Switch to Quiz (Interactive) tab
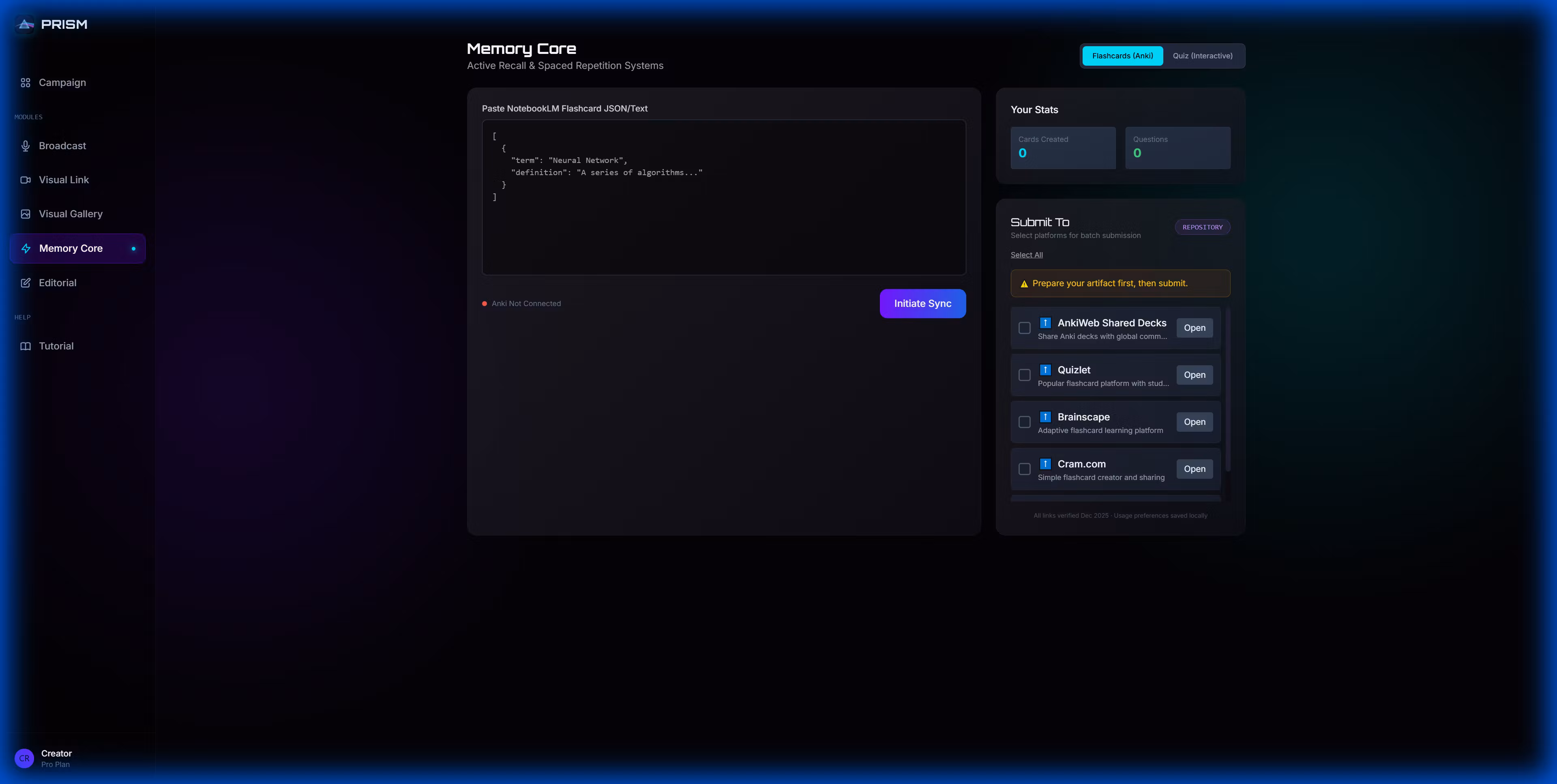This screenshot has height=784, width=1557. pyautogui.click(x=1202, y=56)
